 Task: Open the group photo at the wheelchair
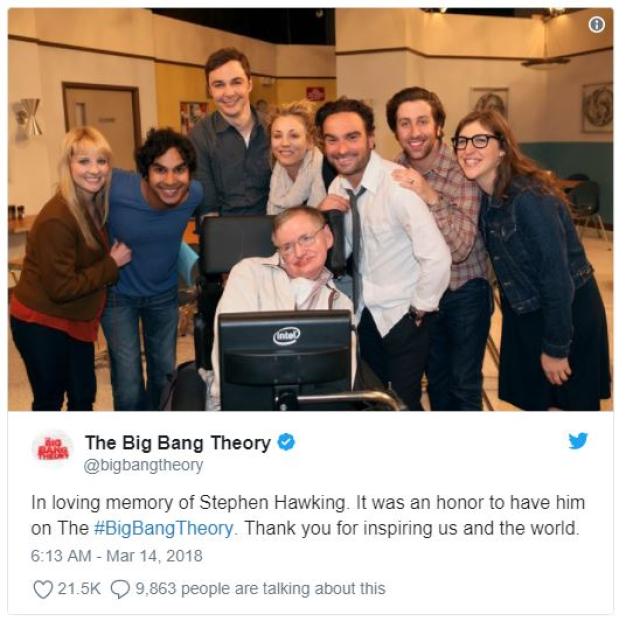311,210
